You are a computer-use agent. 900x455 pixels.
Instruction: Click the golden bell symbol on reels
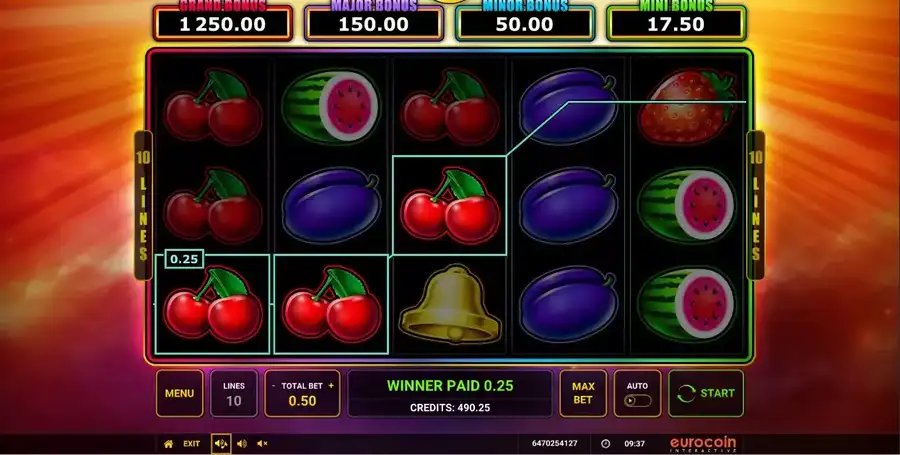click(x=451, y=304)
